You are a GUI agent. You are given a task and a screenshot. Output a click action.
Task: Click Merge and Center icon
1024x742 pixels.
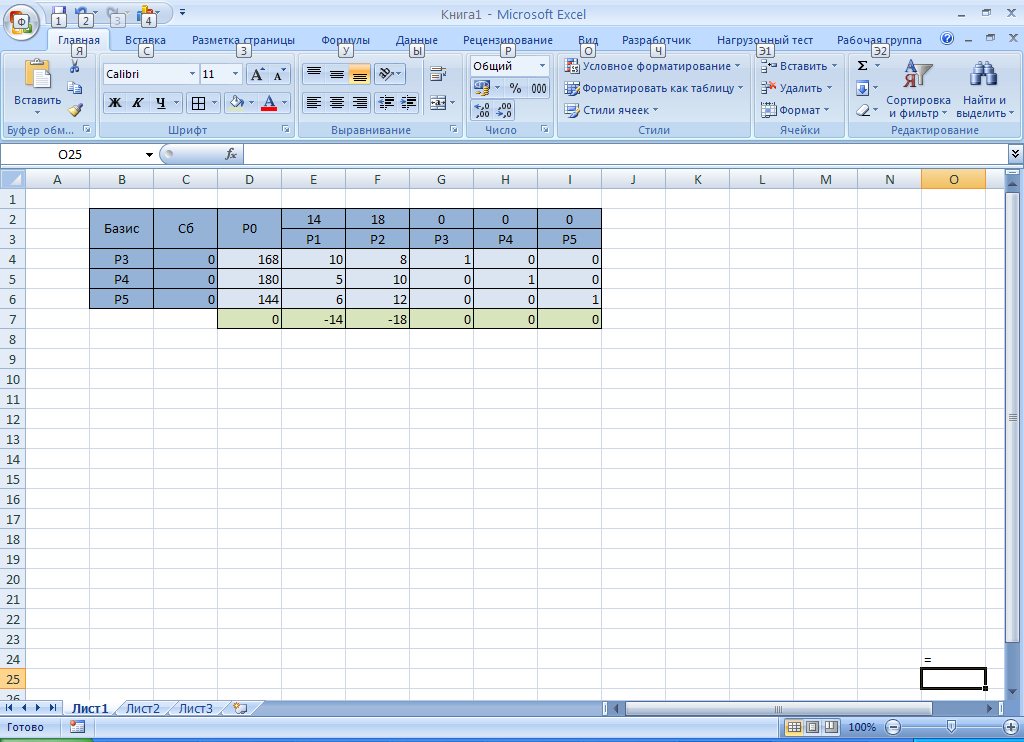coord(438,103)
